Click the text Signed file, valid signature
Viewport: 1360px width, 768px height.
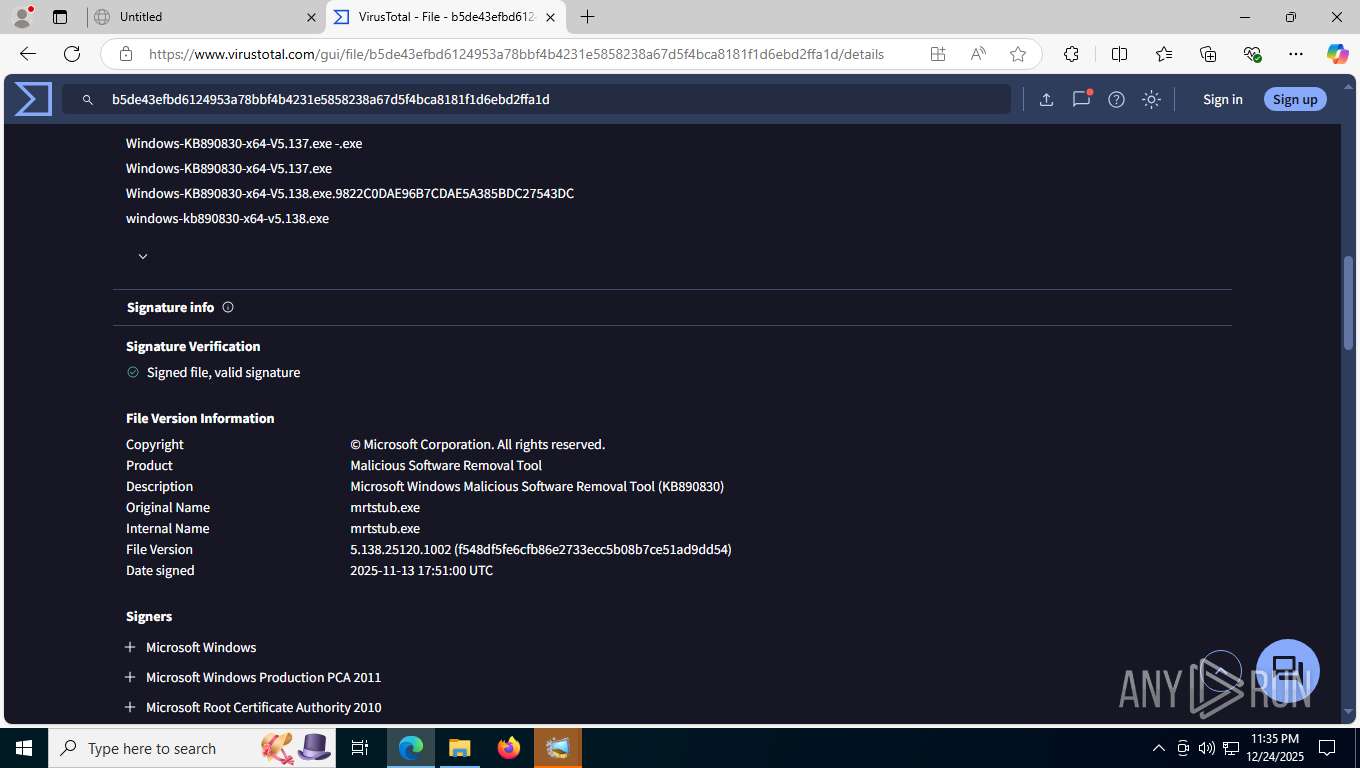point(223,372)
